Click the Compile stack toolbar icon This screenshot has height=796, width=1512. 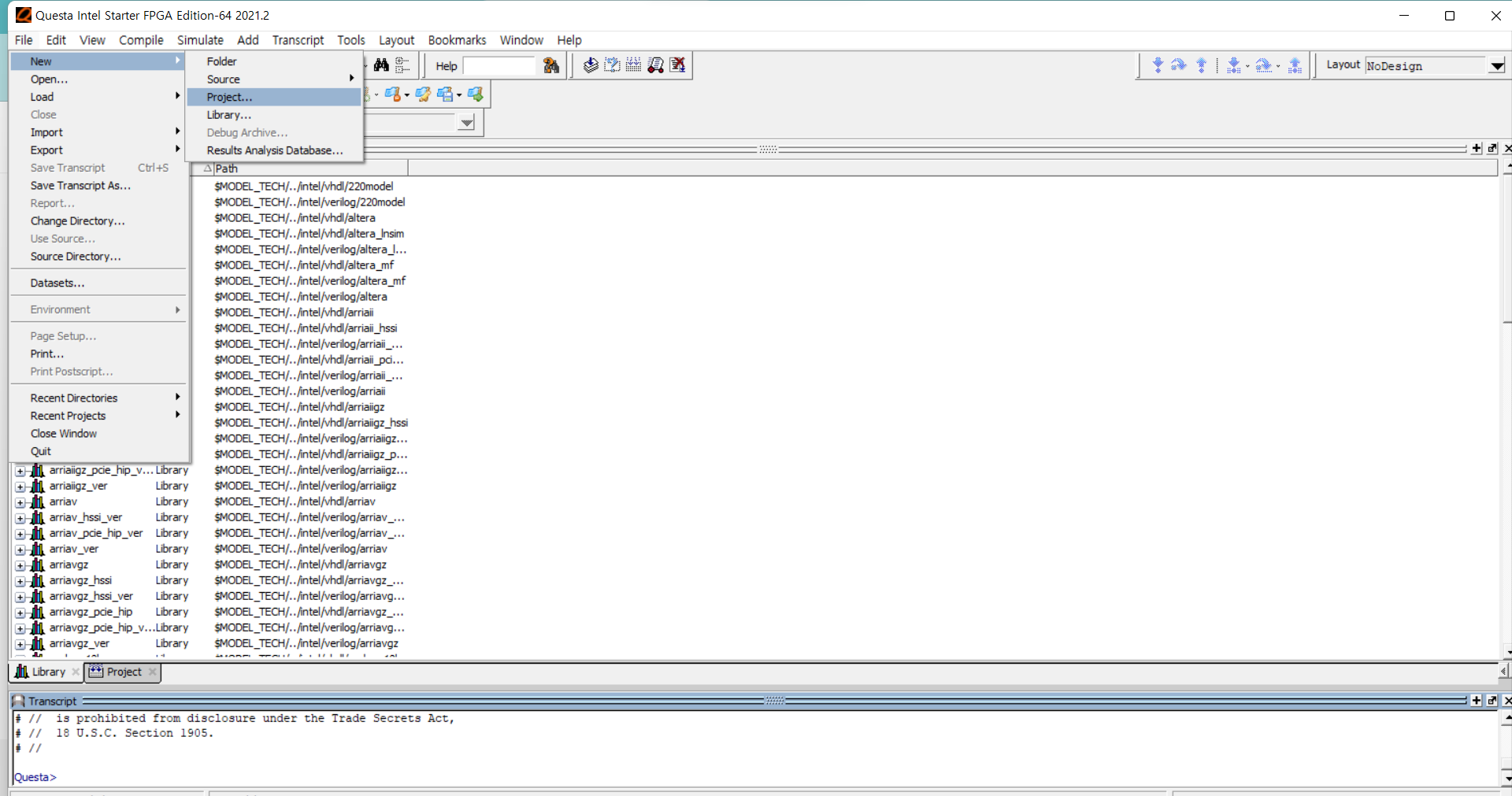[591, 65]
